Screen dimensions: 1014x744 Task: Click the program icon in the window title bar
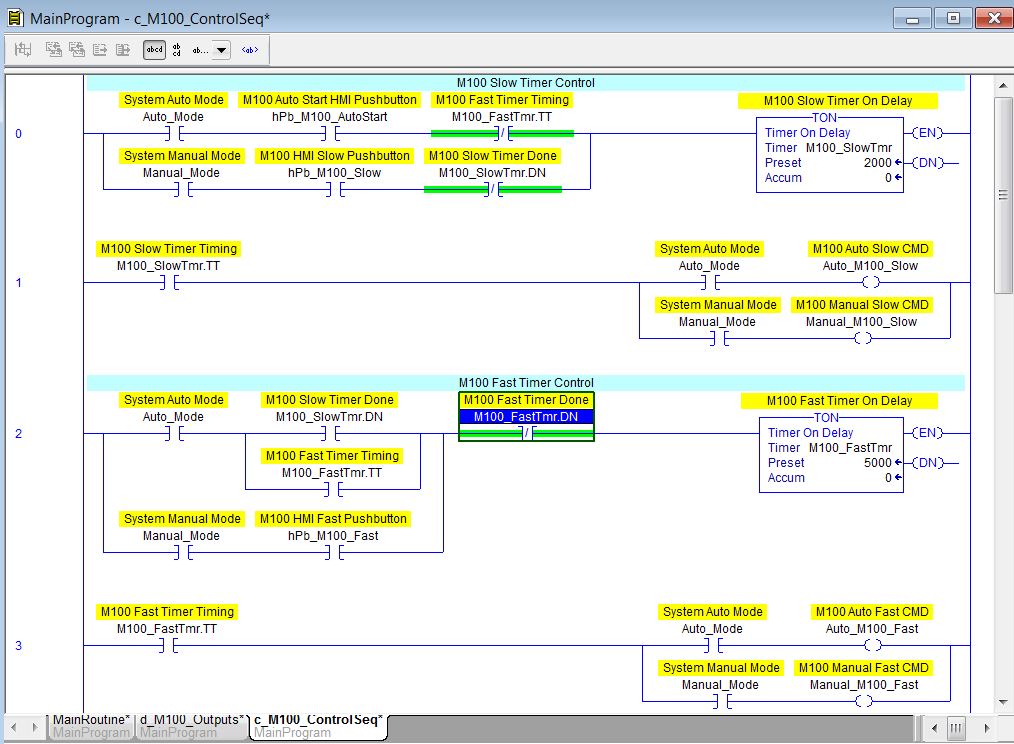click(x=14, y=16)
